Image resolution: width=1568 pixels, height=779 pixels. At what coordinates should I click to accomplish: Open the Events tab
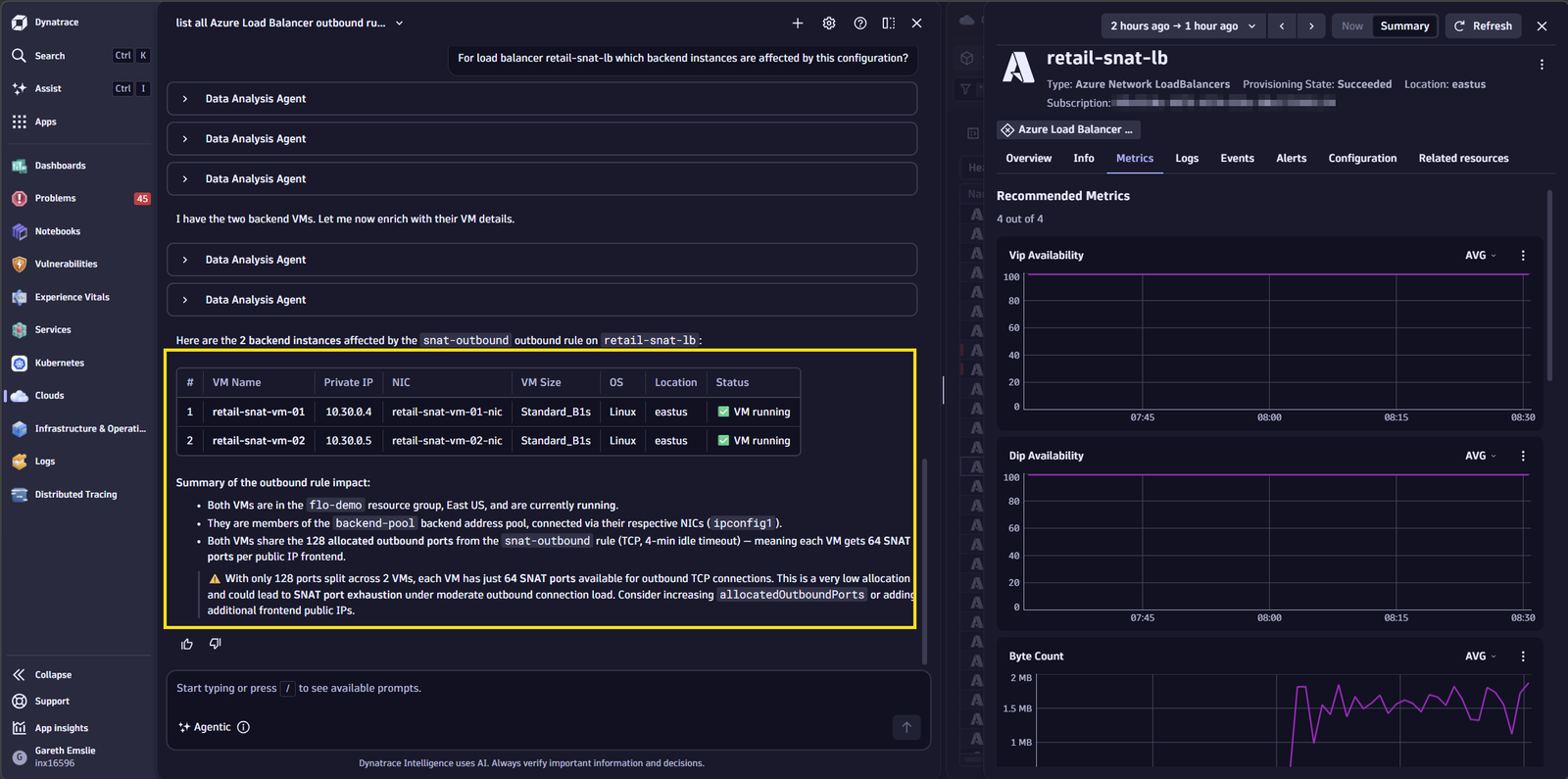pos(1237,159)
